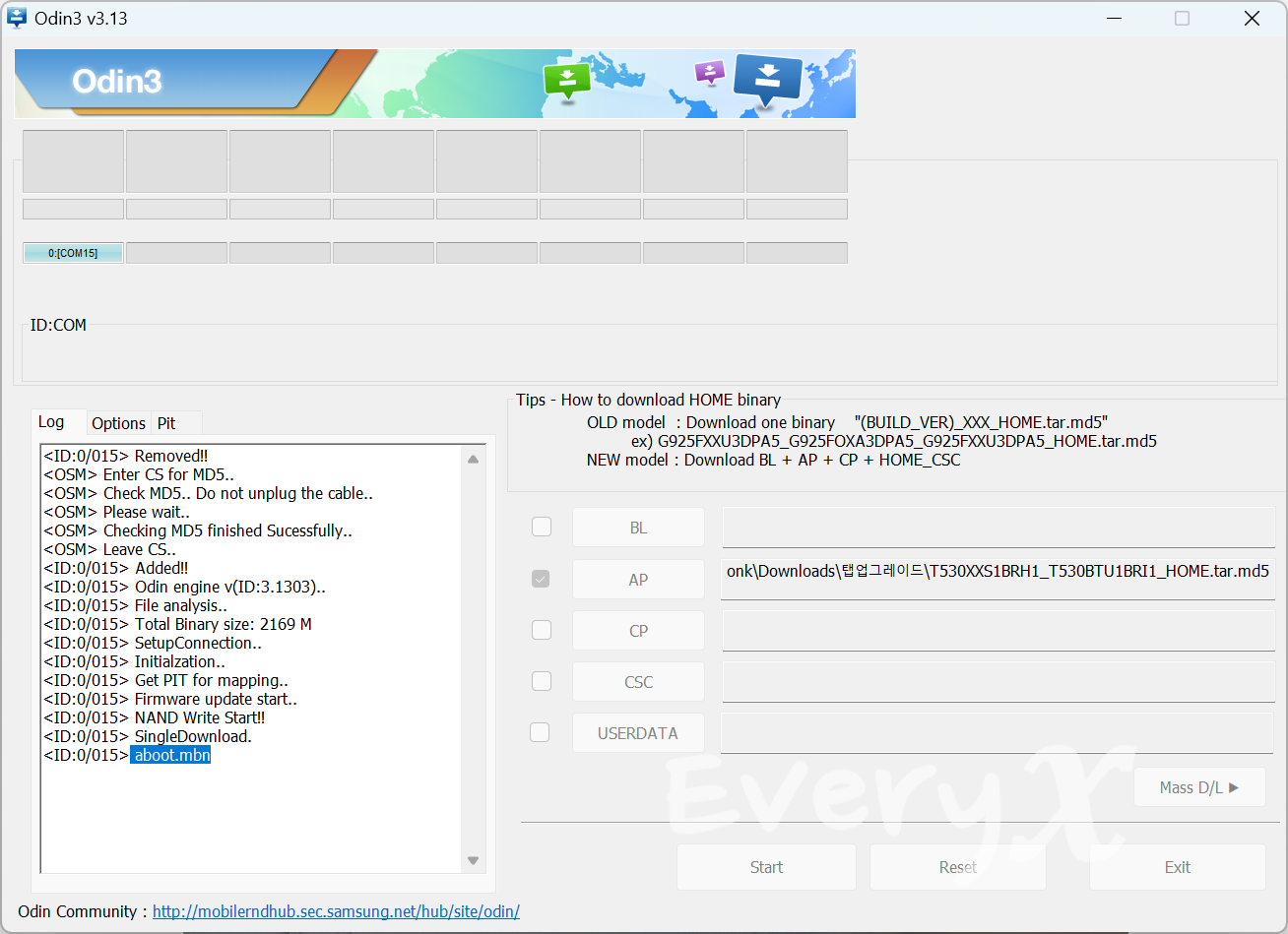
Task: Click the first device status slot
Action: point(73,161)
